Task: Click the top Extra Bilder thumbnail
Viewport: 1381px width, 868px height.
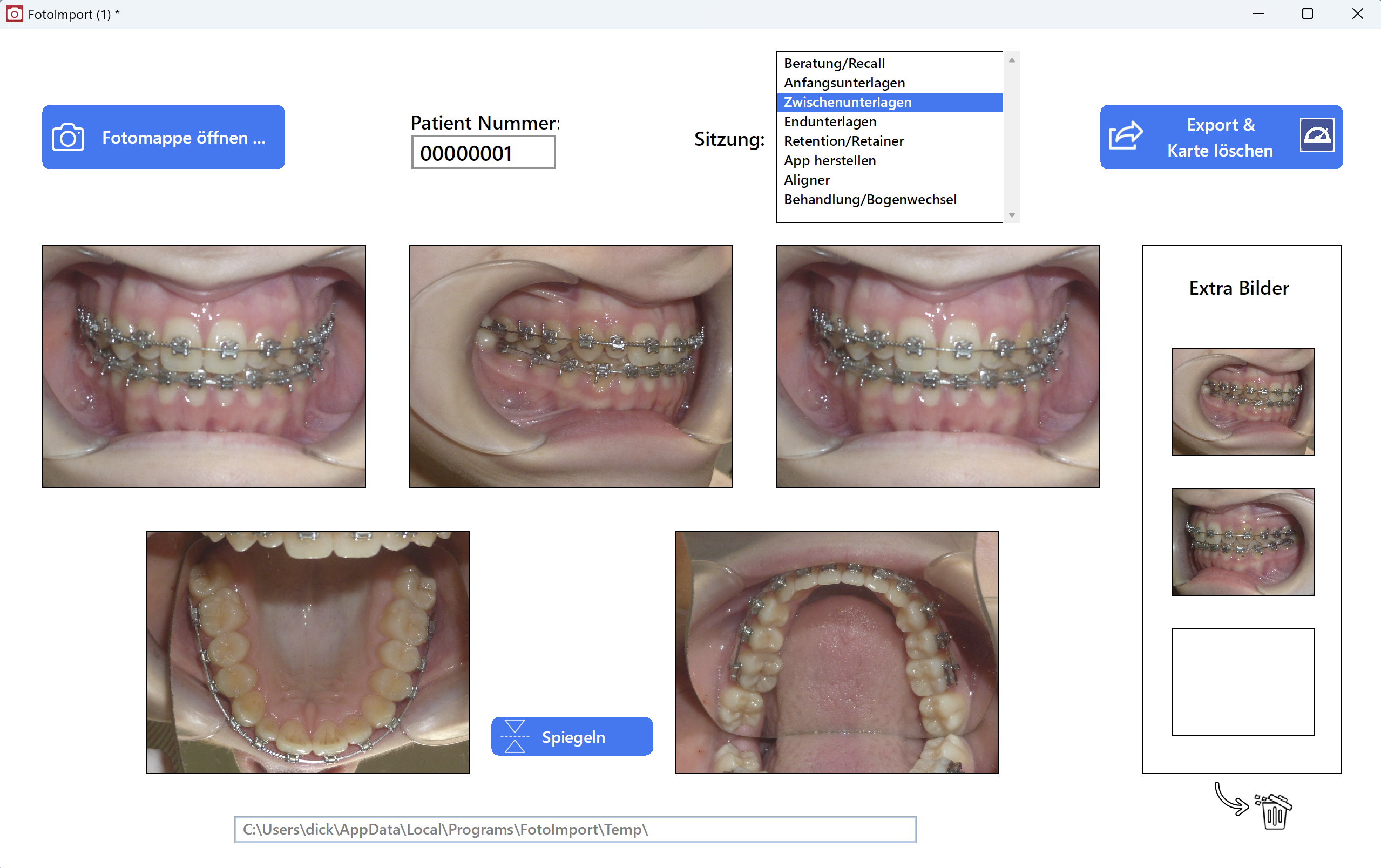Action: [1242, 400]
